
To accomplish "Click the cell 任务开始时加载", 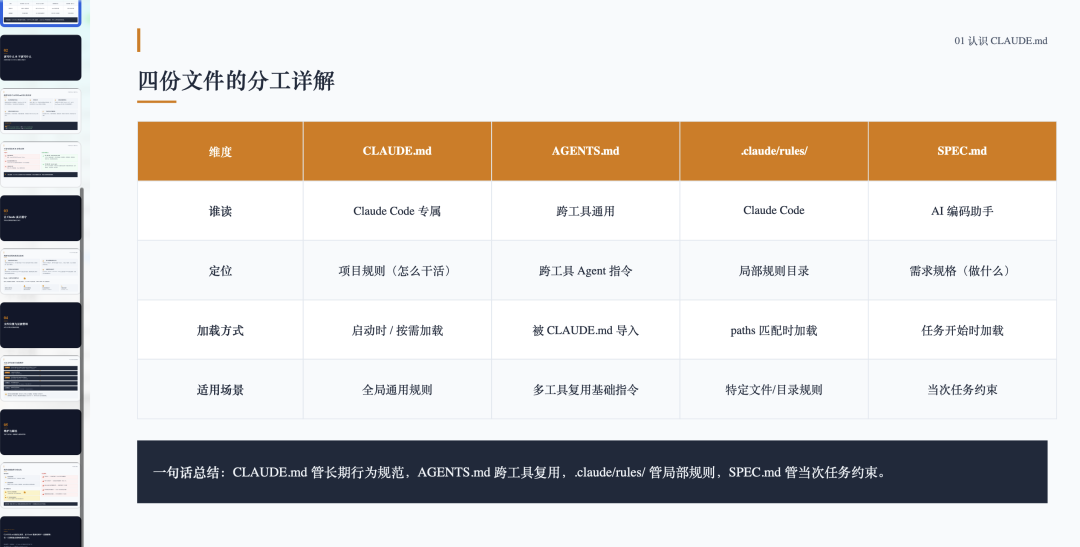I will click(962, 331).
